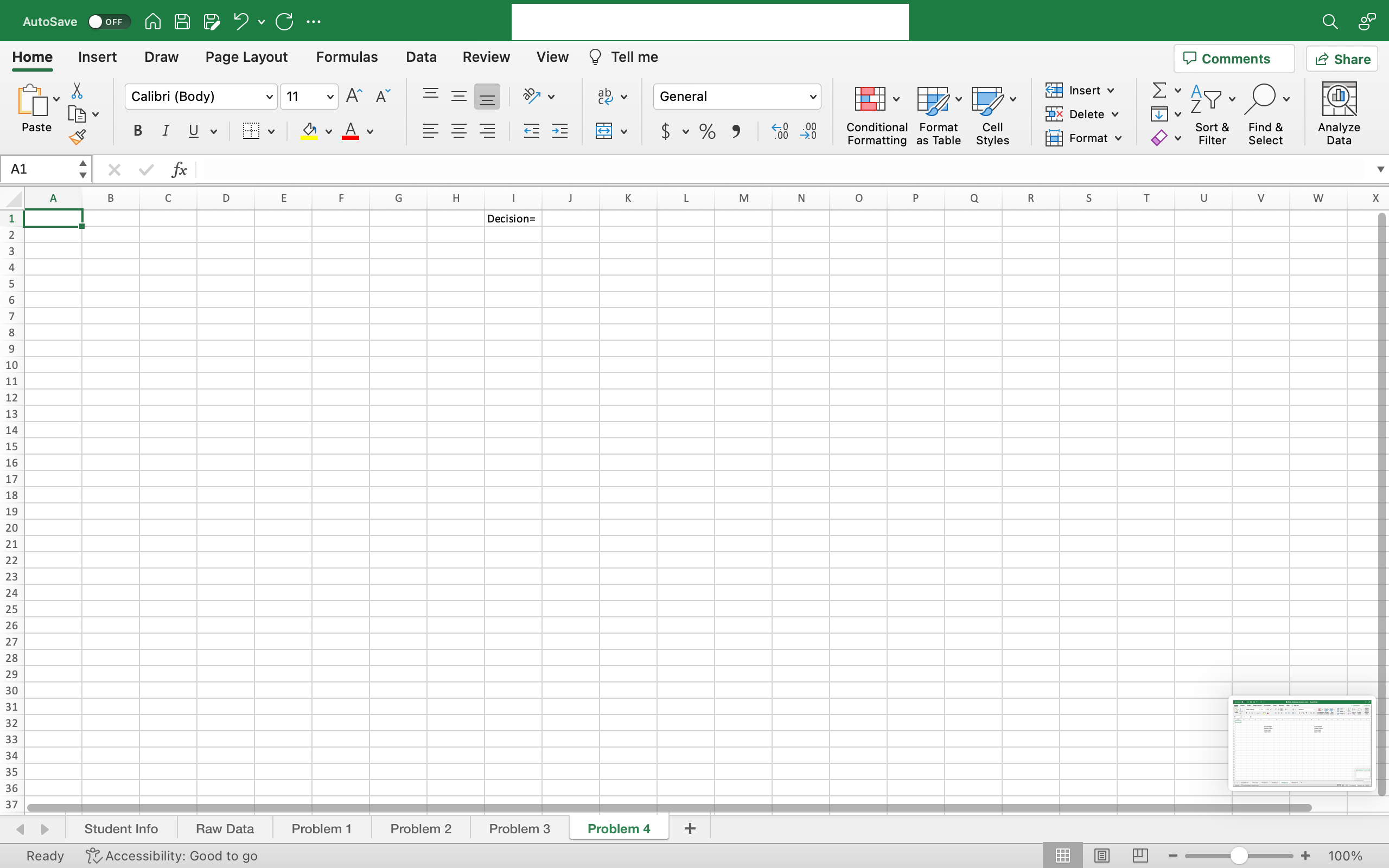
Task: Click the Share button
Action: point(1342,59)
